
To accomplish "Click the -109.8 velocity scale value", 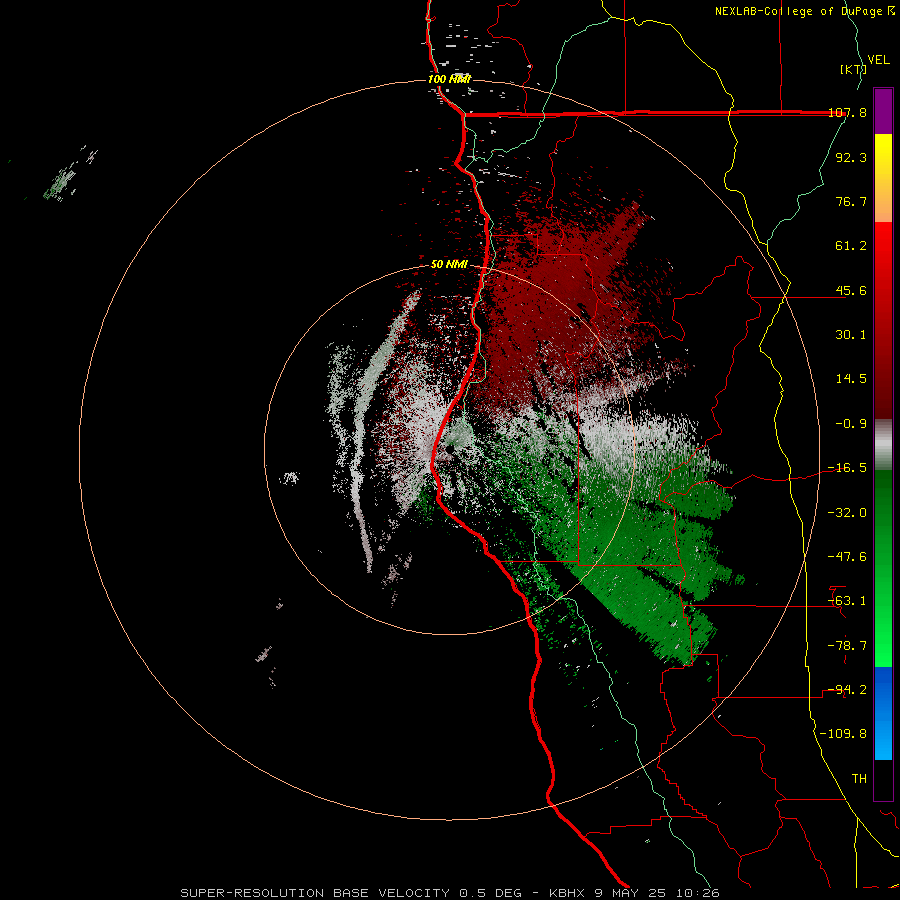I will [843, 734].
